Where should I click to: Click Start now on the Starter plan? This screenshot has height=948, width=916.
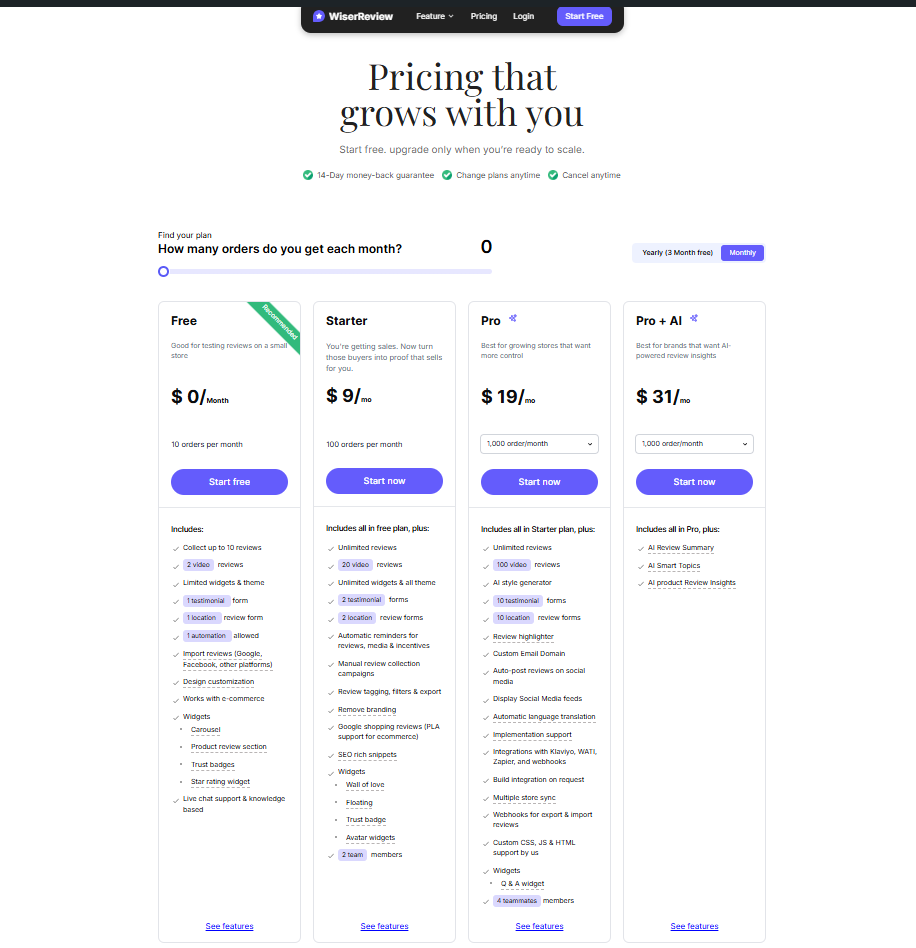click(384, 481)
